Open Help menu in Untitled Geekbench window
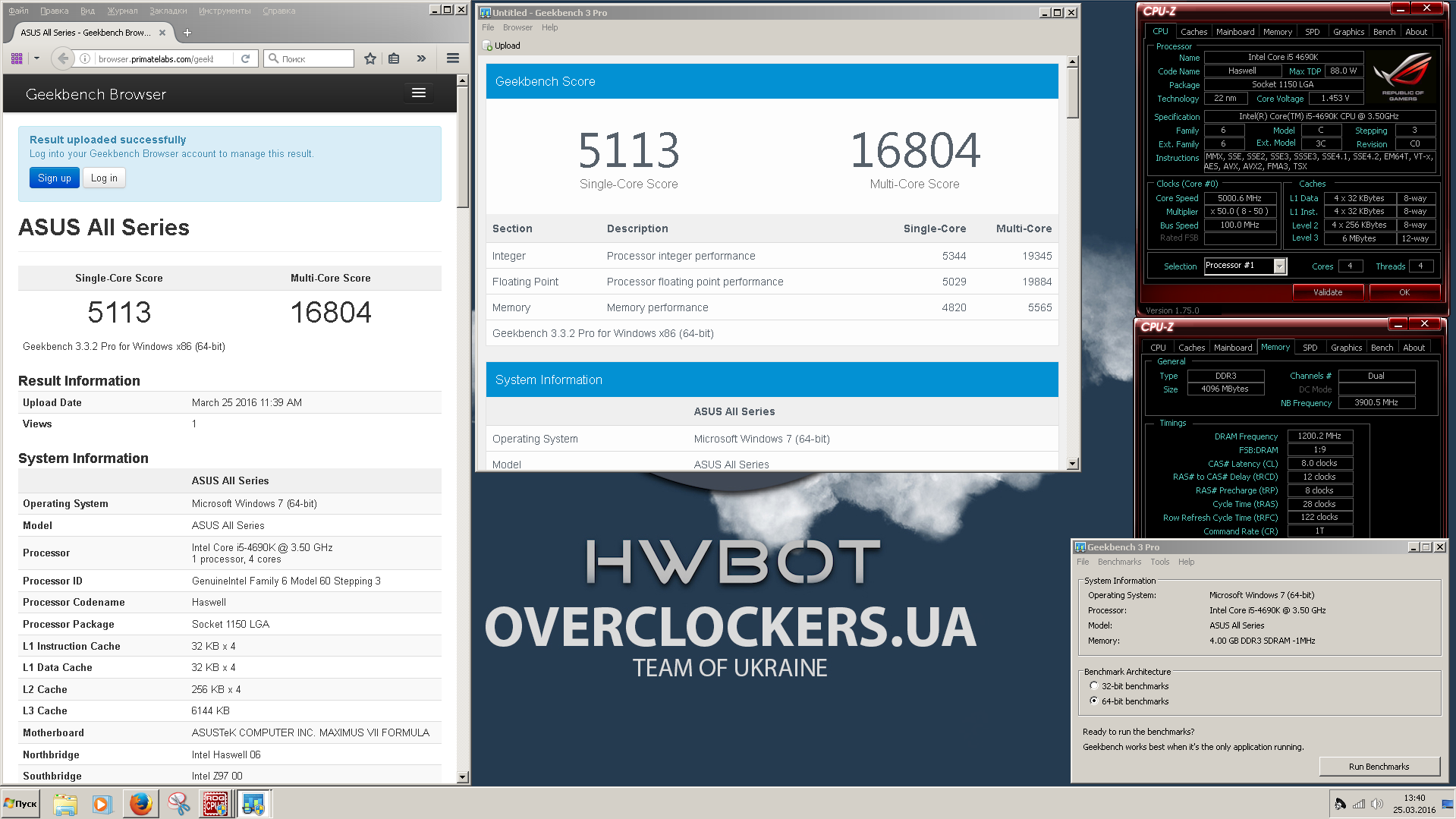Screen dimensions: 1456x819 (x=549, y=27)
